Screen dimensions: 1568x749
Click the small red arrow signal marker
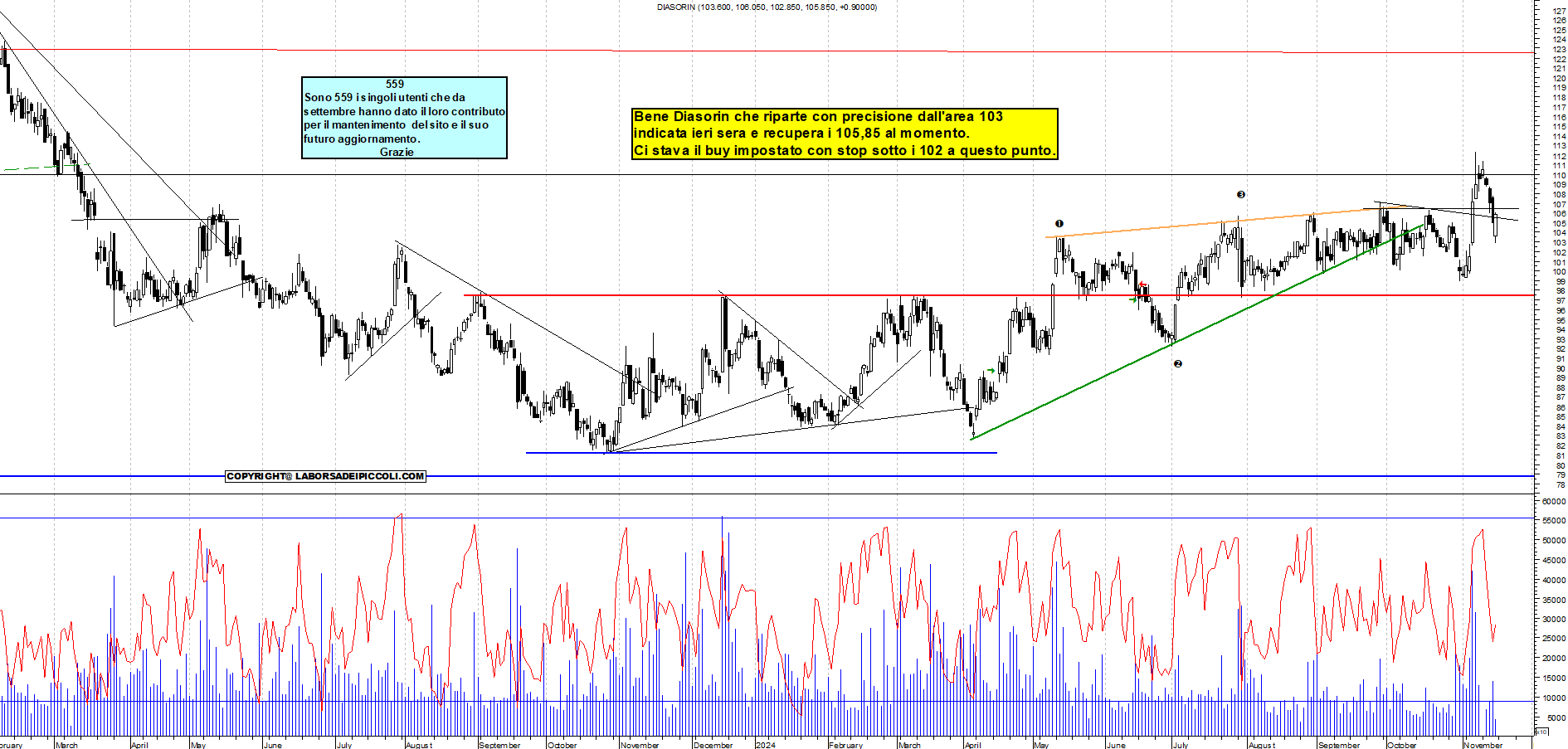1143,285
